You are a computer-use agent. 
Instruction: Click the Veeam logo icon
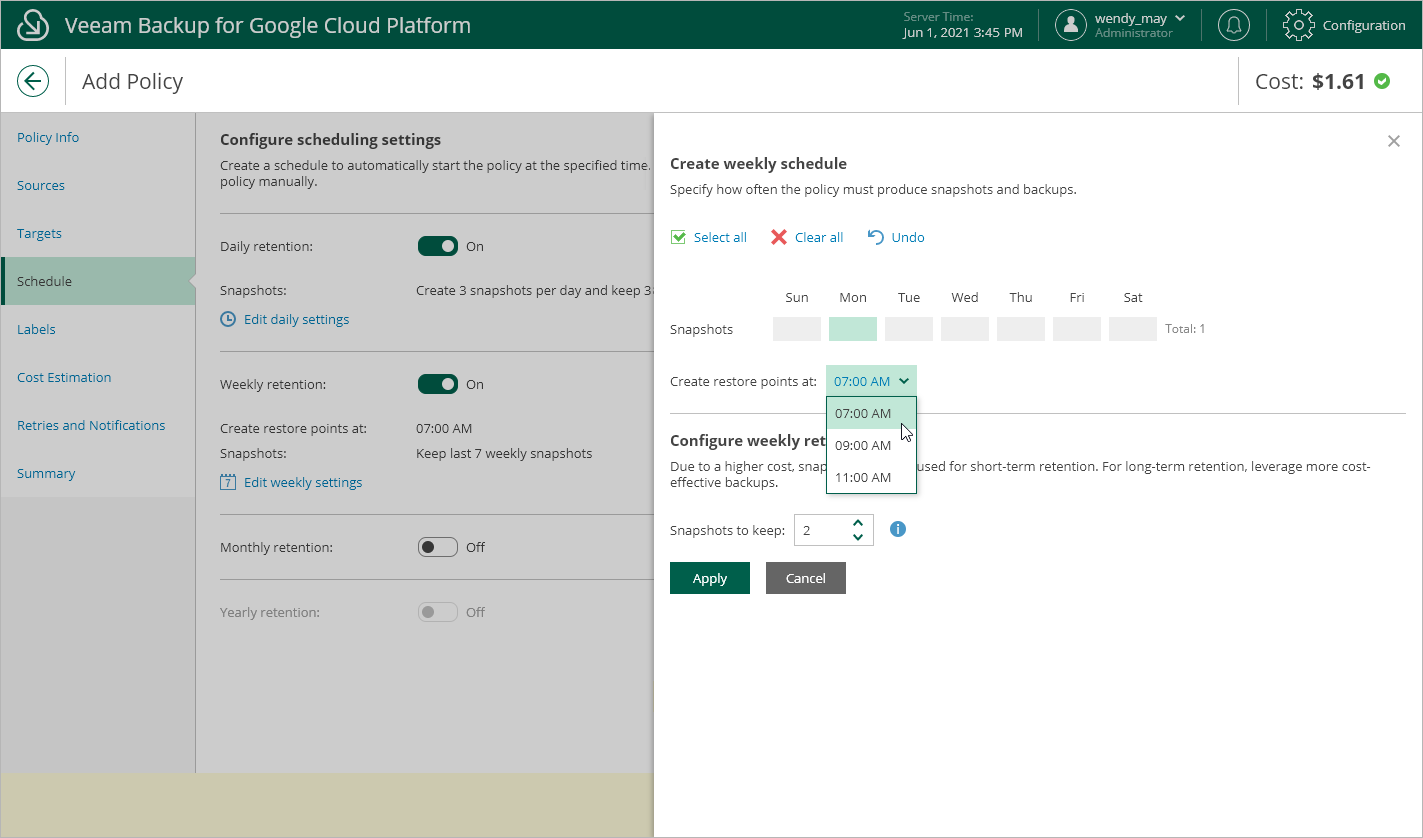pos(34,25)
